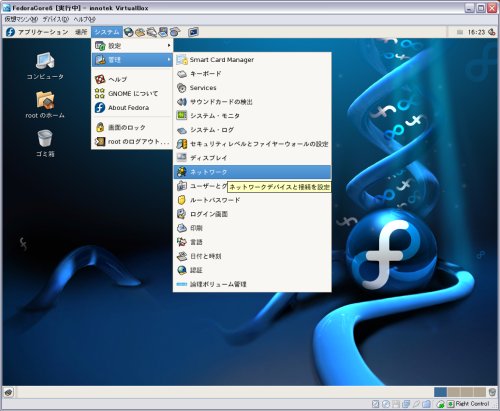The width and height of the screenshot is (500, 411).
Task: Open the trash applet on bottom panel
Action: point(492,392)
